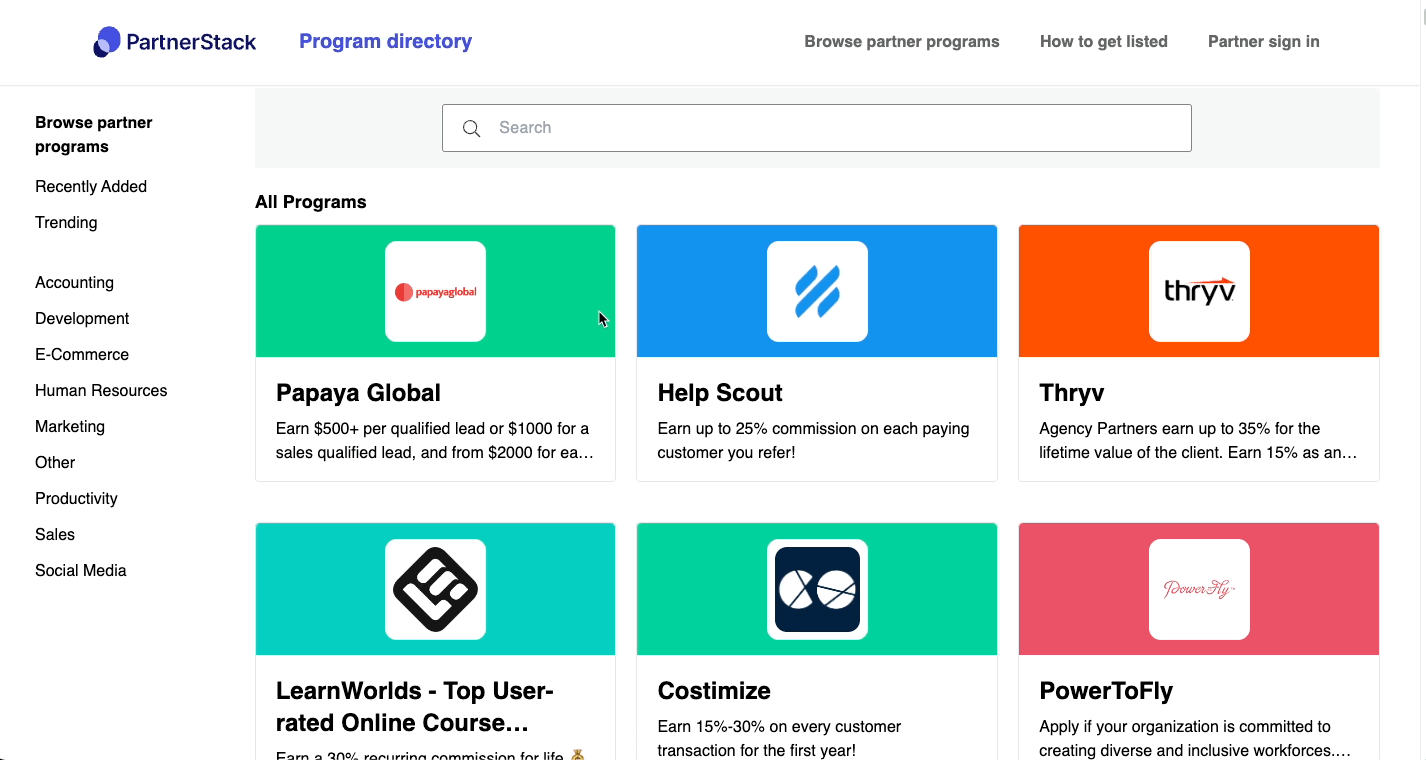Click the PowerToFly card title
1426x760 pixels.
coord(1106,691)
